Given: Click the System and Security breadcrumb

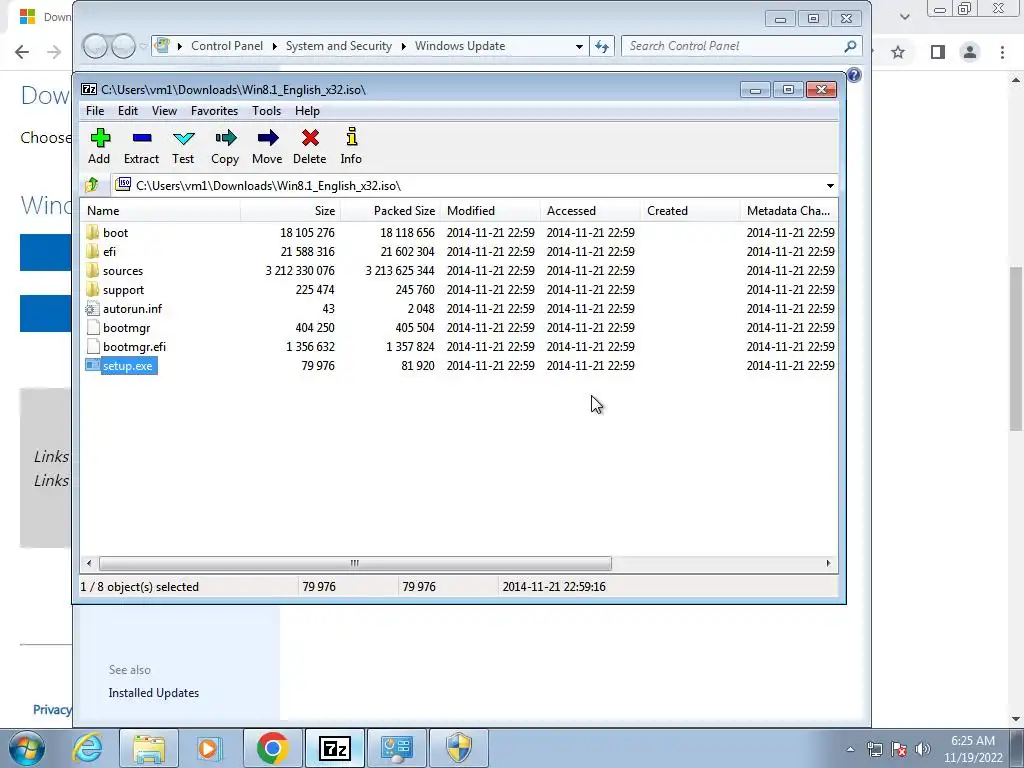Looking at the screenshot, I should [x=338, y=46].
